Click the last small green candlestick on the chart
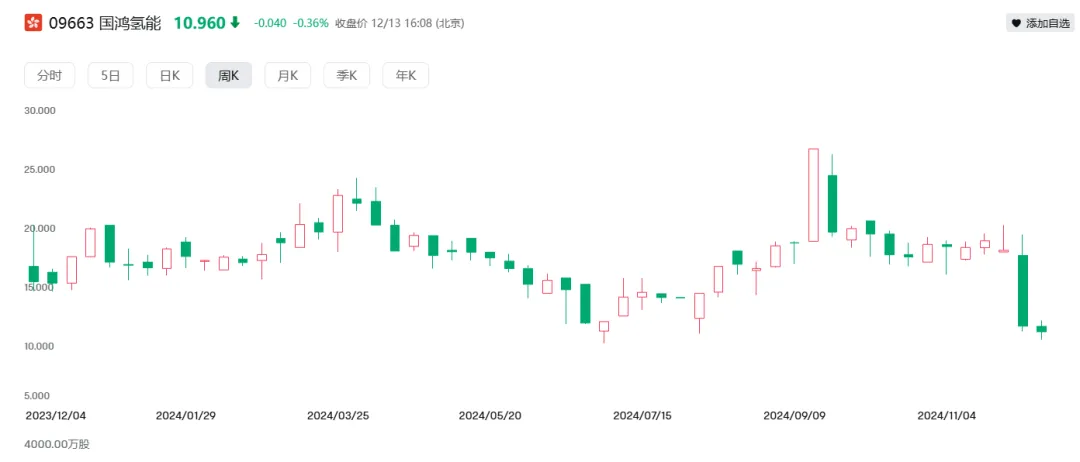The width and height of the screenshot is (1080, 462). (x=1041, y=329)
